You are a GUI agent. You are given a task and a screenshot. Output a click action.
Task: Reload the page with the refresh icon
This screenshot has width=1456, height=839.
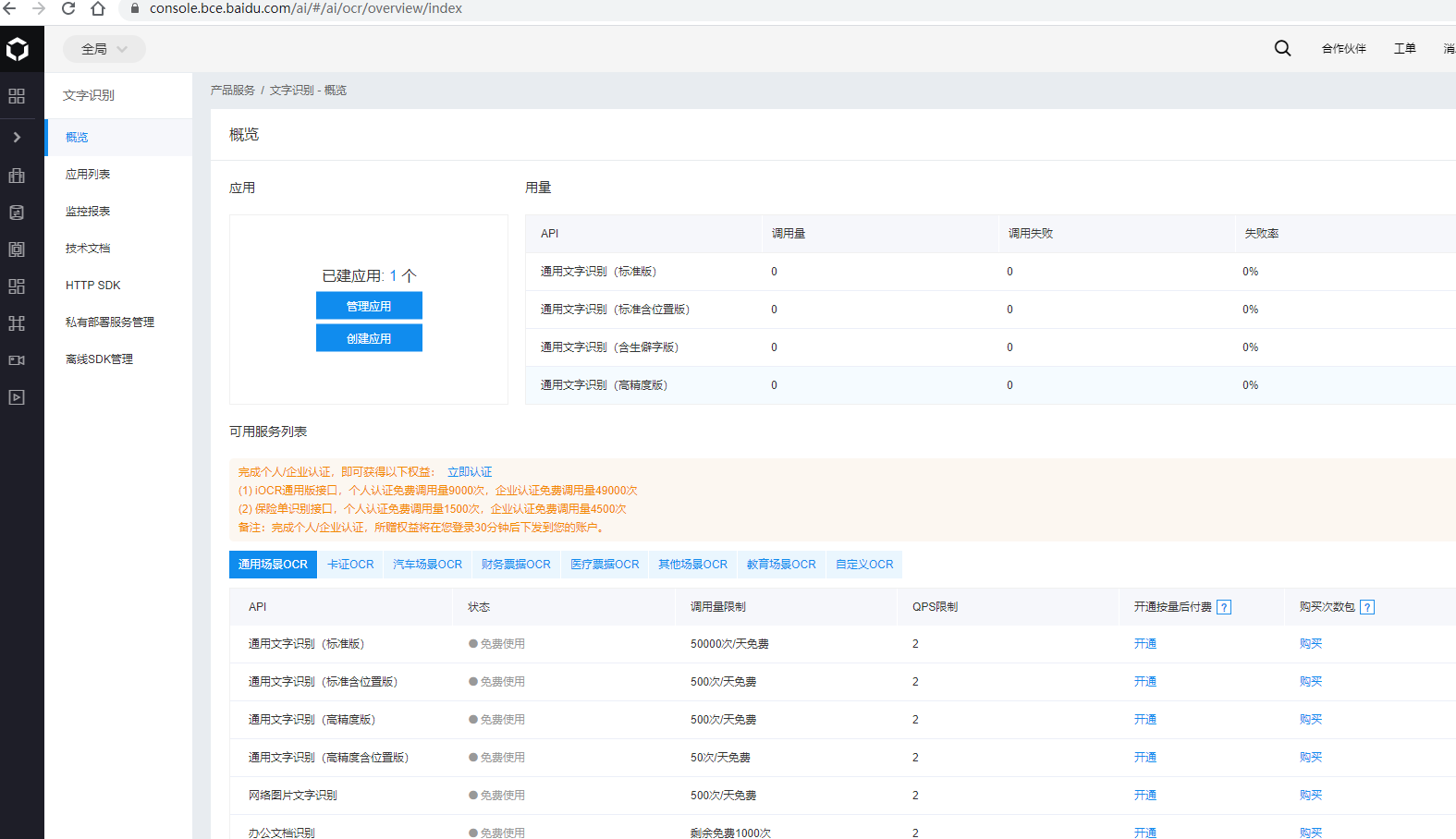[x=68, y=8]
